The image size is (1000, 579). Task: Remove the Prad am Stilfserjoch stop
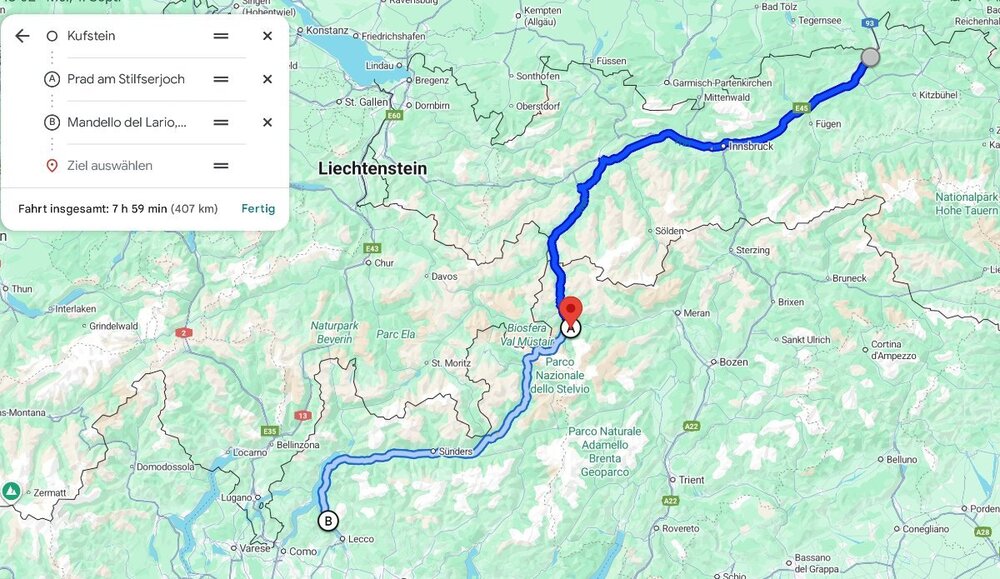(x=268, y=79)
